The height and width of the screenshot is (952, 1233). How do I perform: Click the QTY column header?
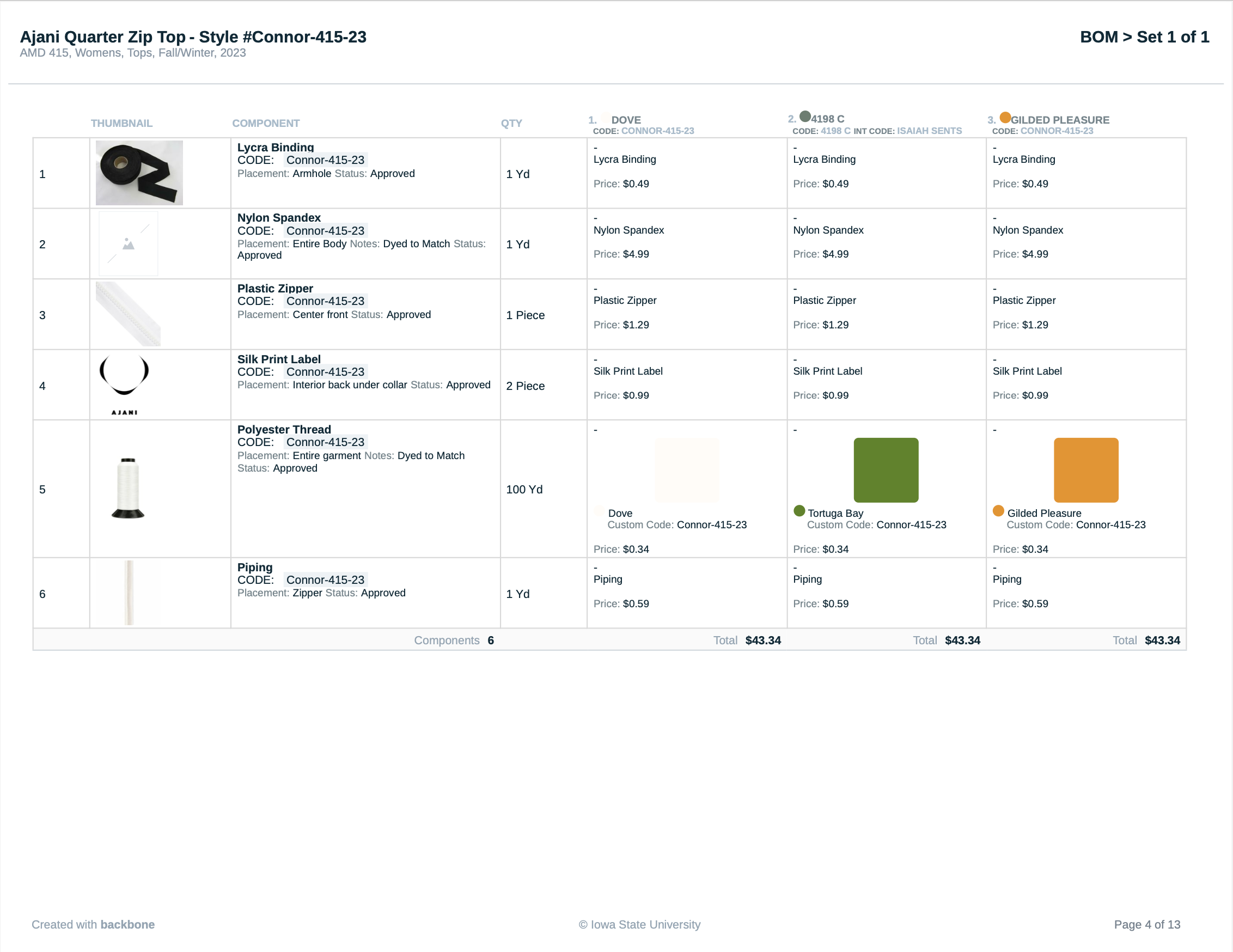pyautogui.click(x=511, y=123)
